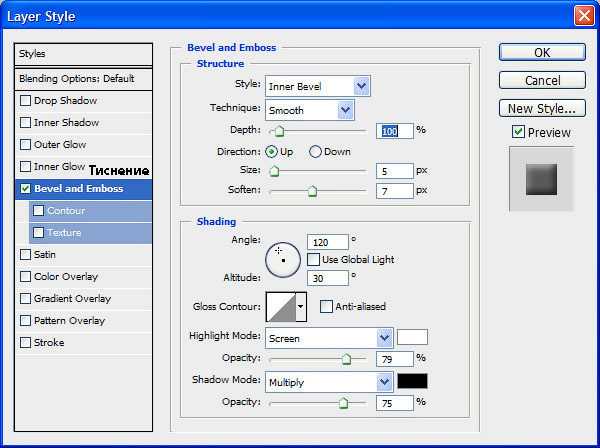
Task: Enable the Texture checkbox
Action: [x=39, y=232]
